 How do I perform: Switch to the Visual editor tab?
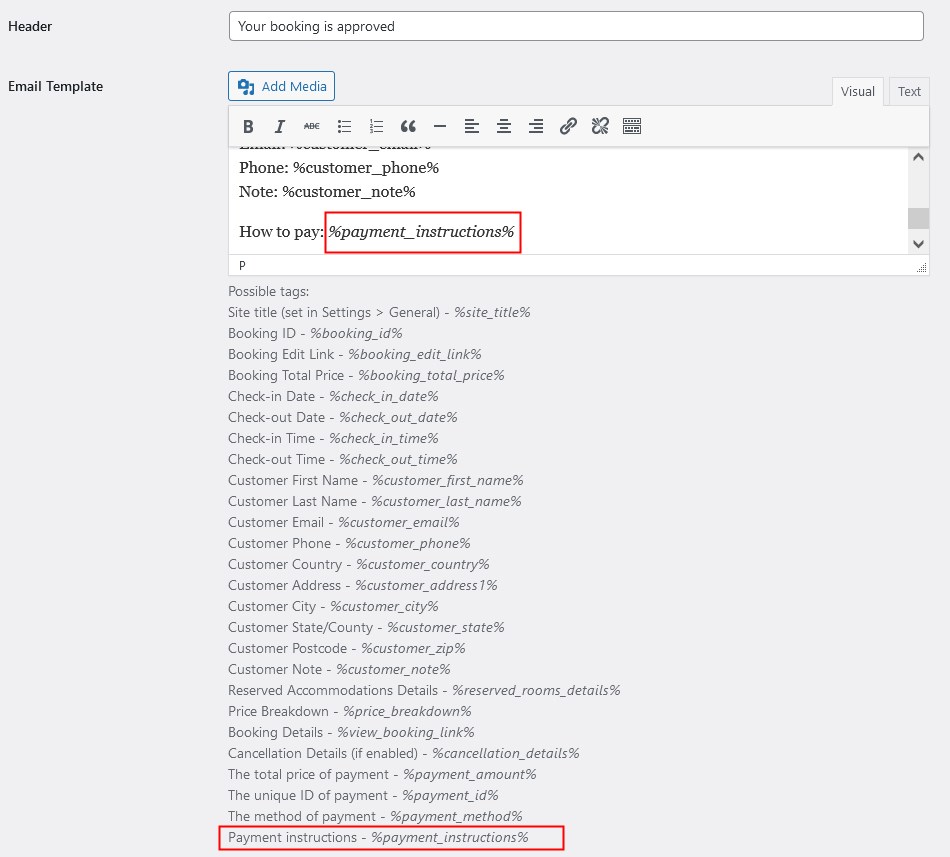(857, 91)
